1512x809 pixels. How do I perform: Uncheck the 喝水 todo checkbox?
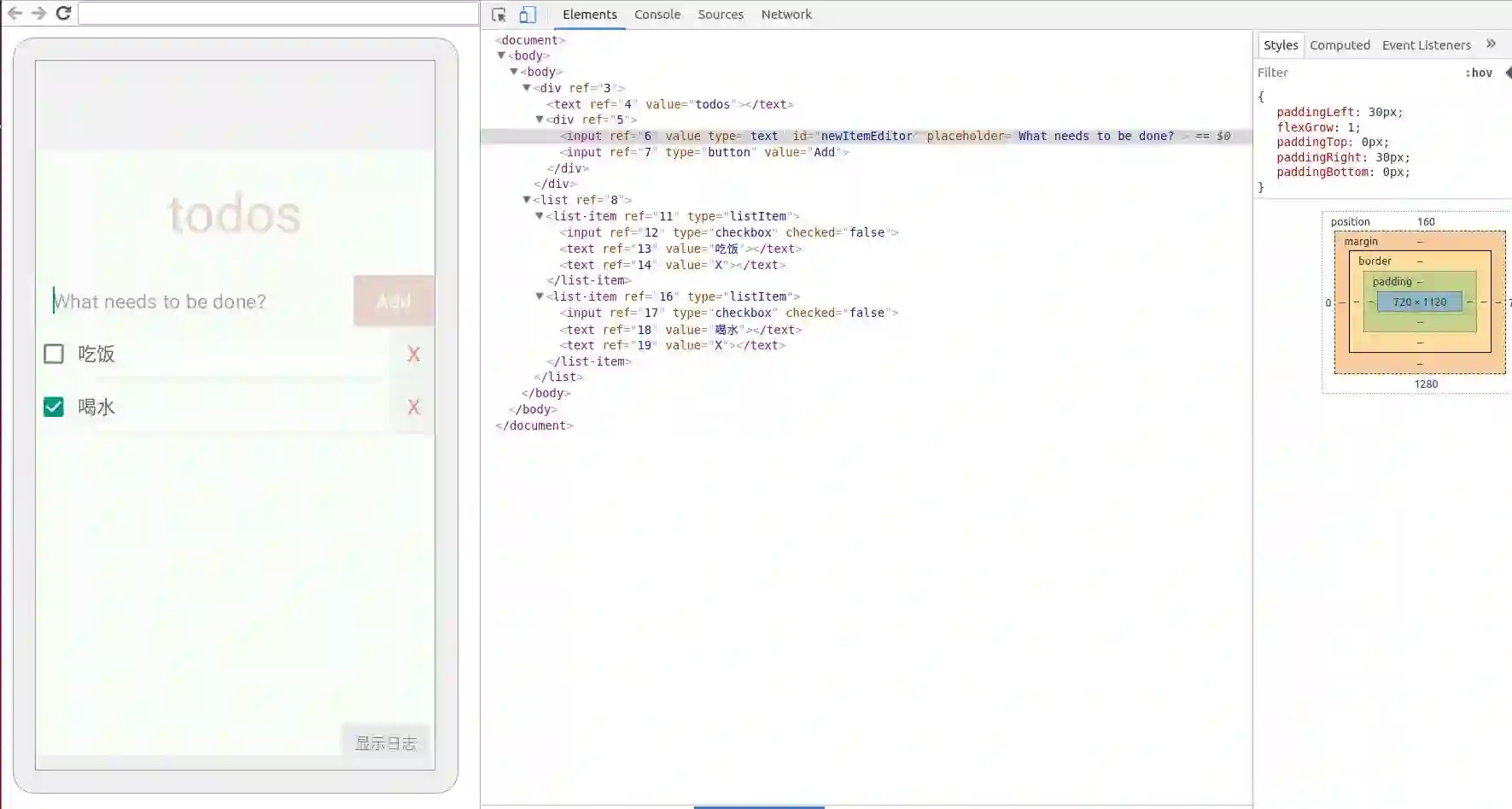coord(54,407)
